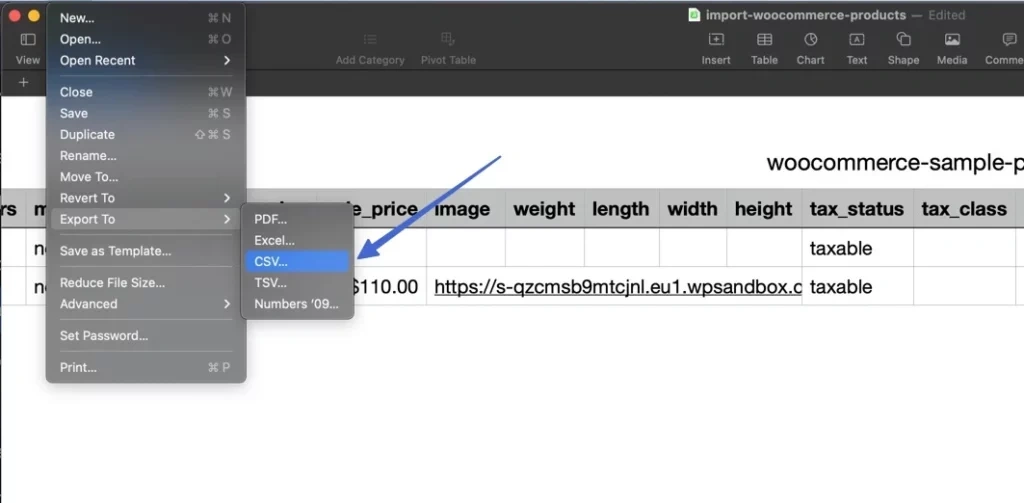The width and height of the screenshot is (1024, 503).
Task: Click the Pivot Table toolbar icon
Action: point(448,40)
